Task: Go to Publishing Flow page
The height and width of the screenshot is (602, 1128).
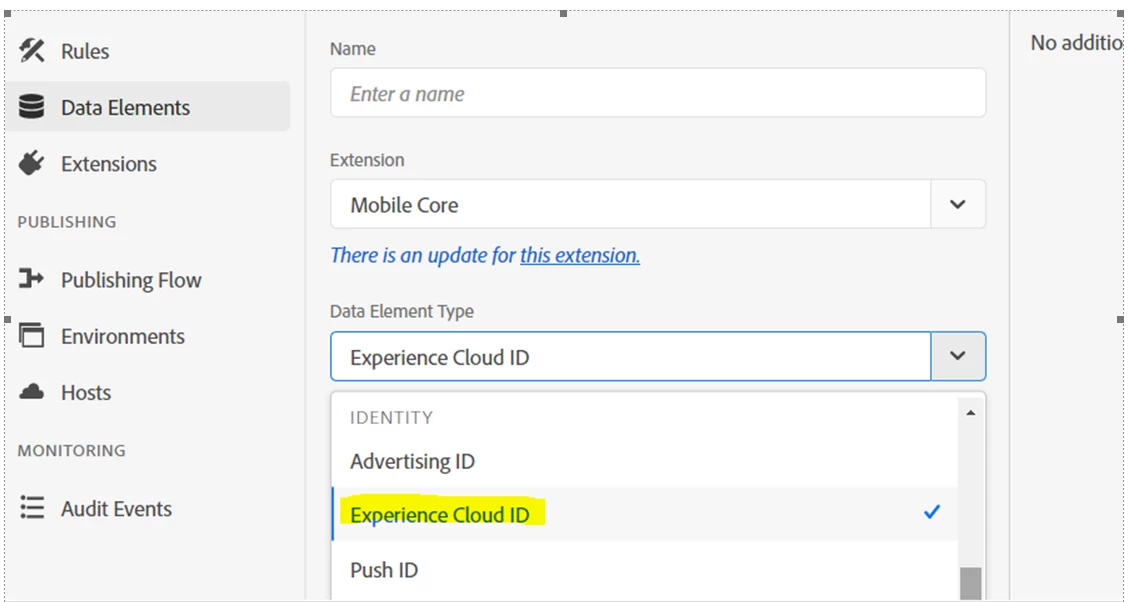Action: tap(131, 280)
